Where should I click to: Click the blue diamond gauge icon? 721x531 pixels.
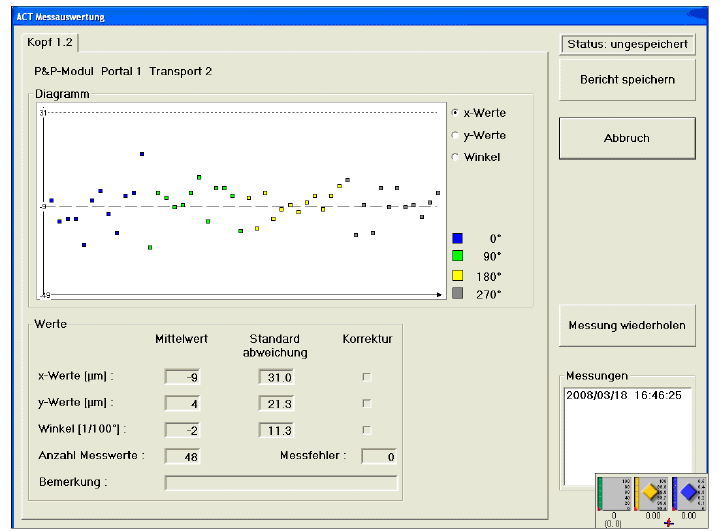tap(687, 493)
